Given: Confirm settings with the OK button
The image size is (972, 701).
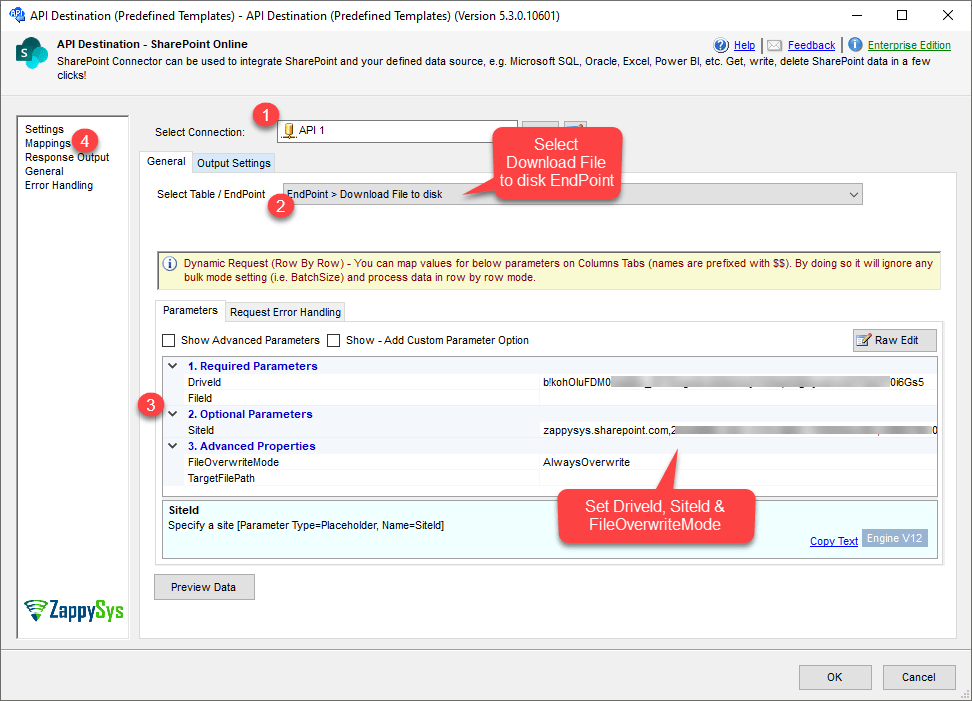Looking at the screenshot, I should tap(834, 677).
